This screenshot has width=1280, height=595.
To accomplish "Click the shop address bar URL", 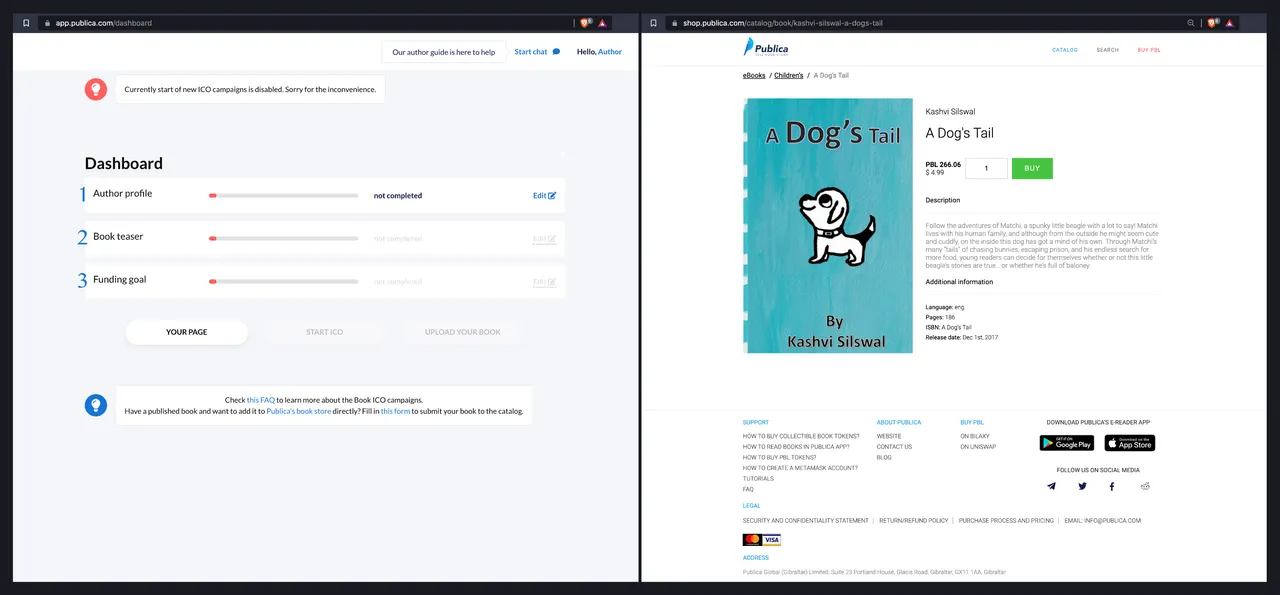I will tap(783, 23).
